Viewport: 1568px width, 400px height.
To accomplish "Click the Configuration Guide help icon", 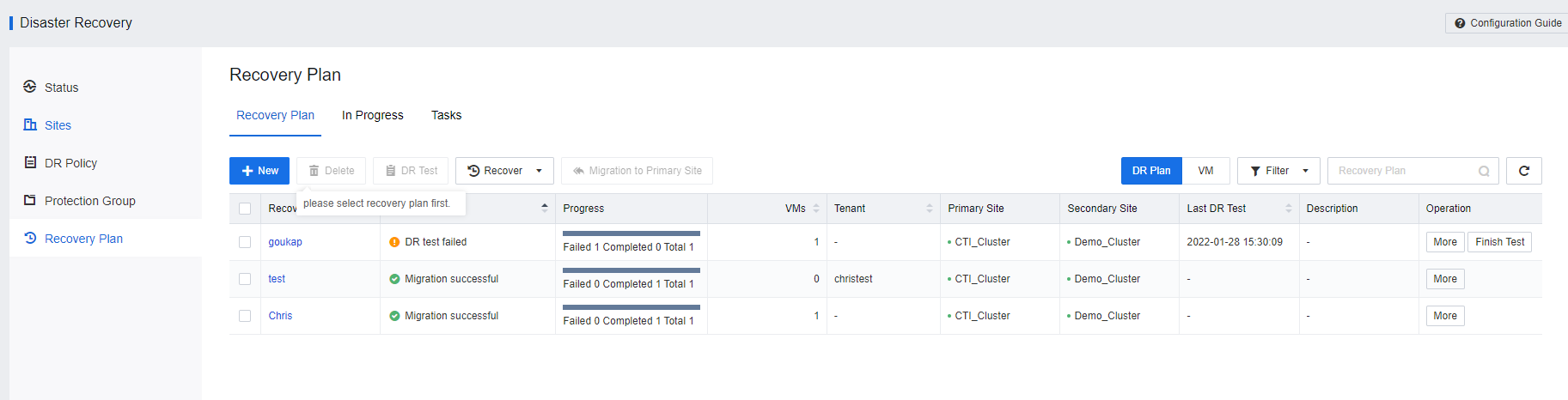I will 1460,23.
